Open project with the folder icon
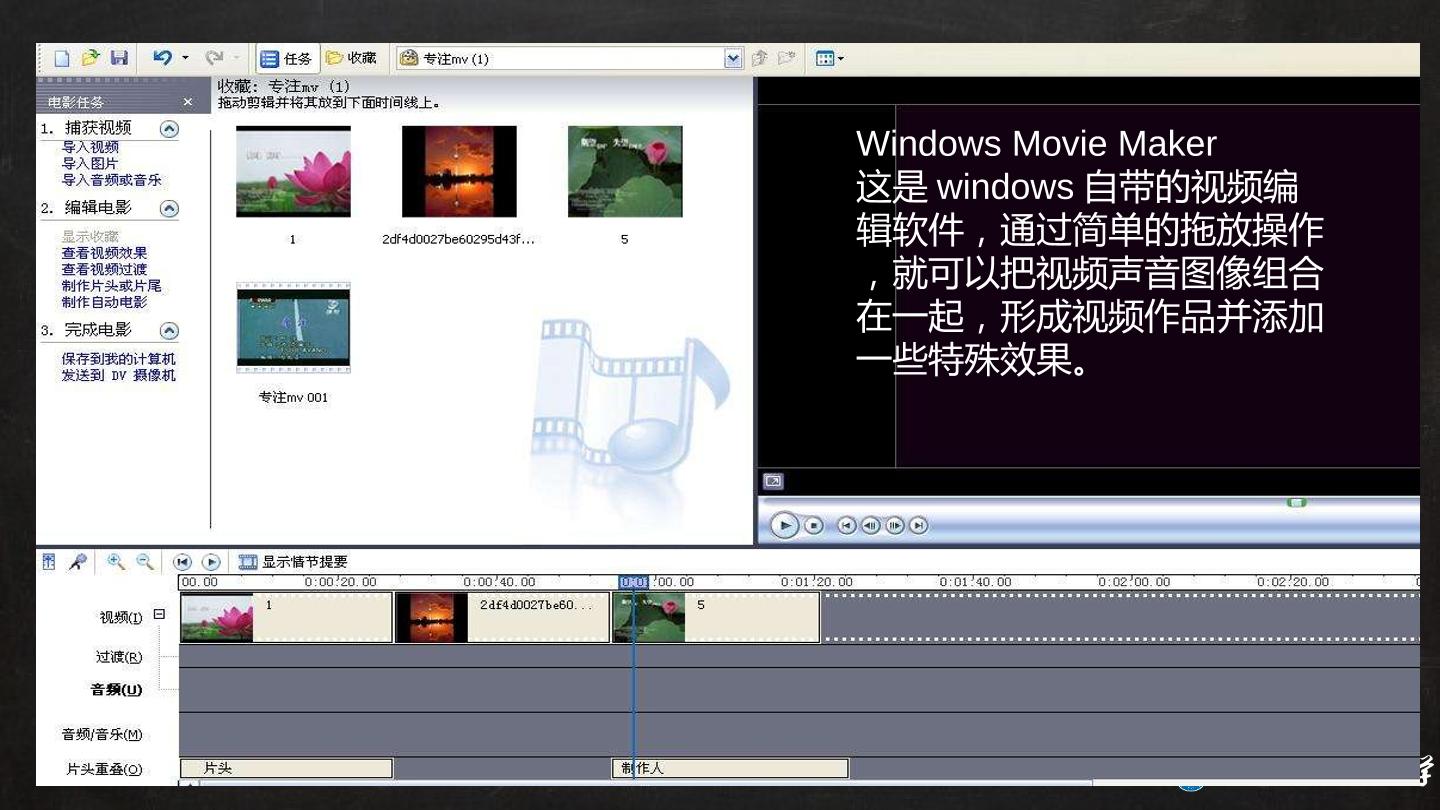The image size is (1440, 810). (91, 58)
